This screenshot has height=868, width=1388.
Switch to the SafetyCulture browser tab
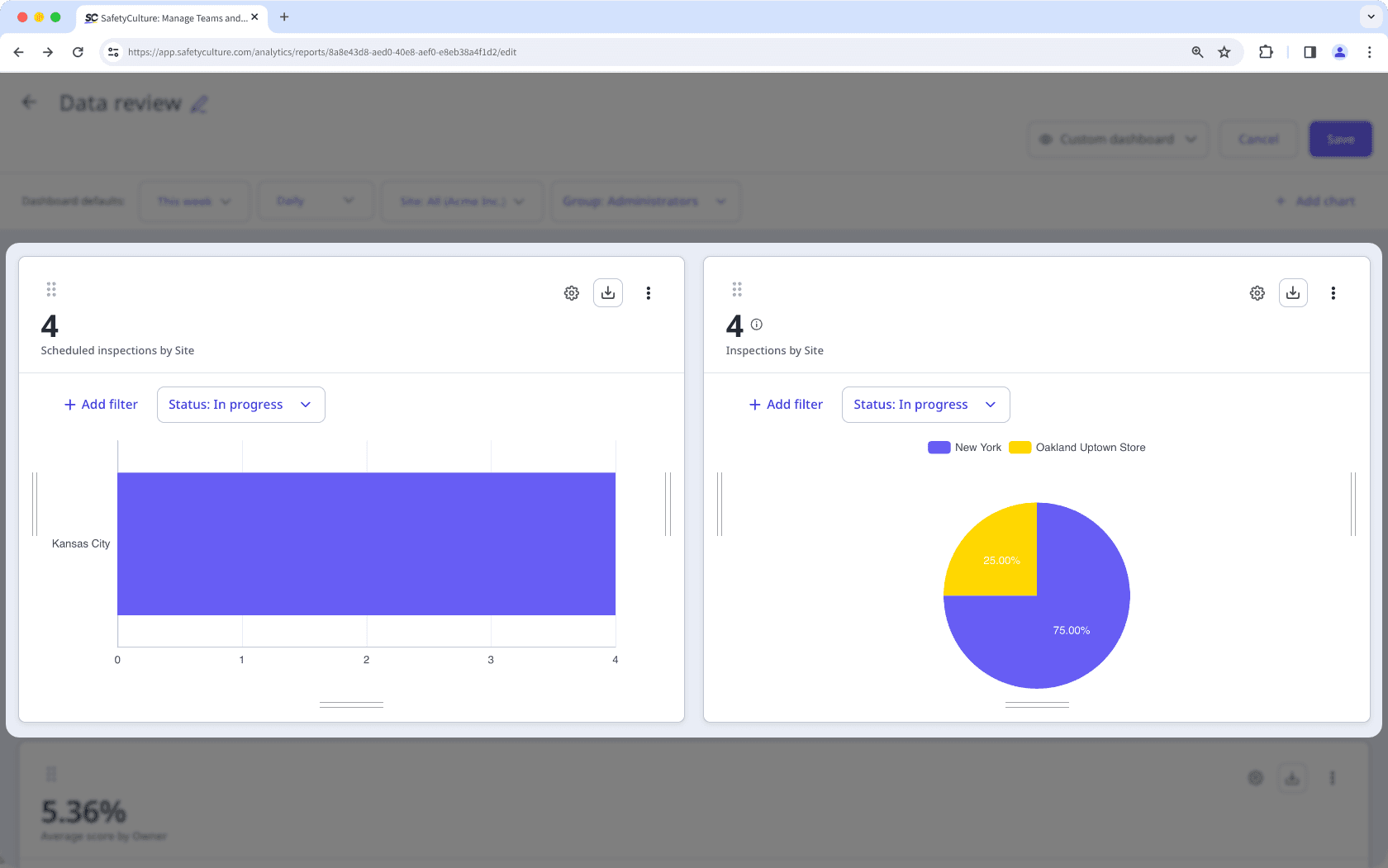[169, 17]
